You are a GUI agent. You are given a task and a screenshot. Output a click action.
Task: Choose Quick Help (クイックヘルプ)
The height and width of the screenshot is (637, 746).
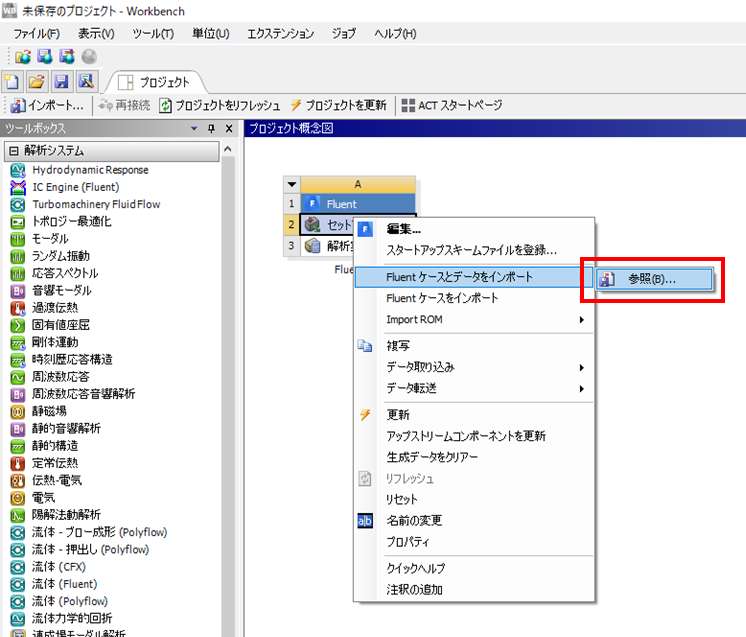pos(474,568)
